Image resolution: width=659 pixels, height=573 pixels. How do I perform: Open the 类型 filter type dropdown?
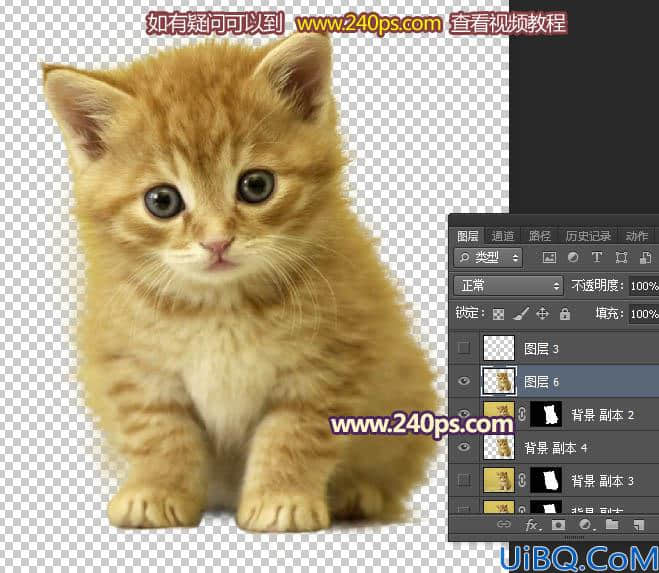[488, 257]
